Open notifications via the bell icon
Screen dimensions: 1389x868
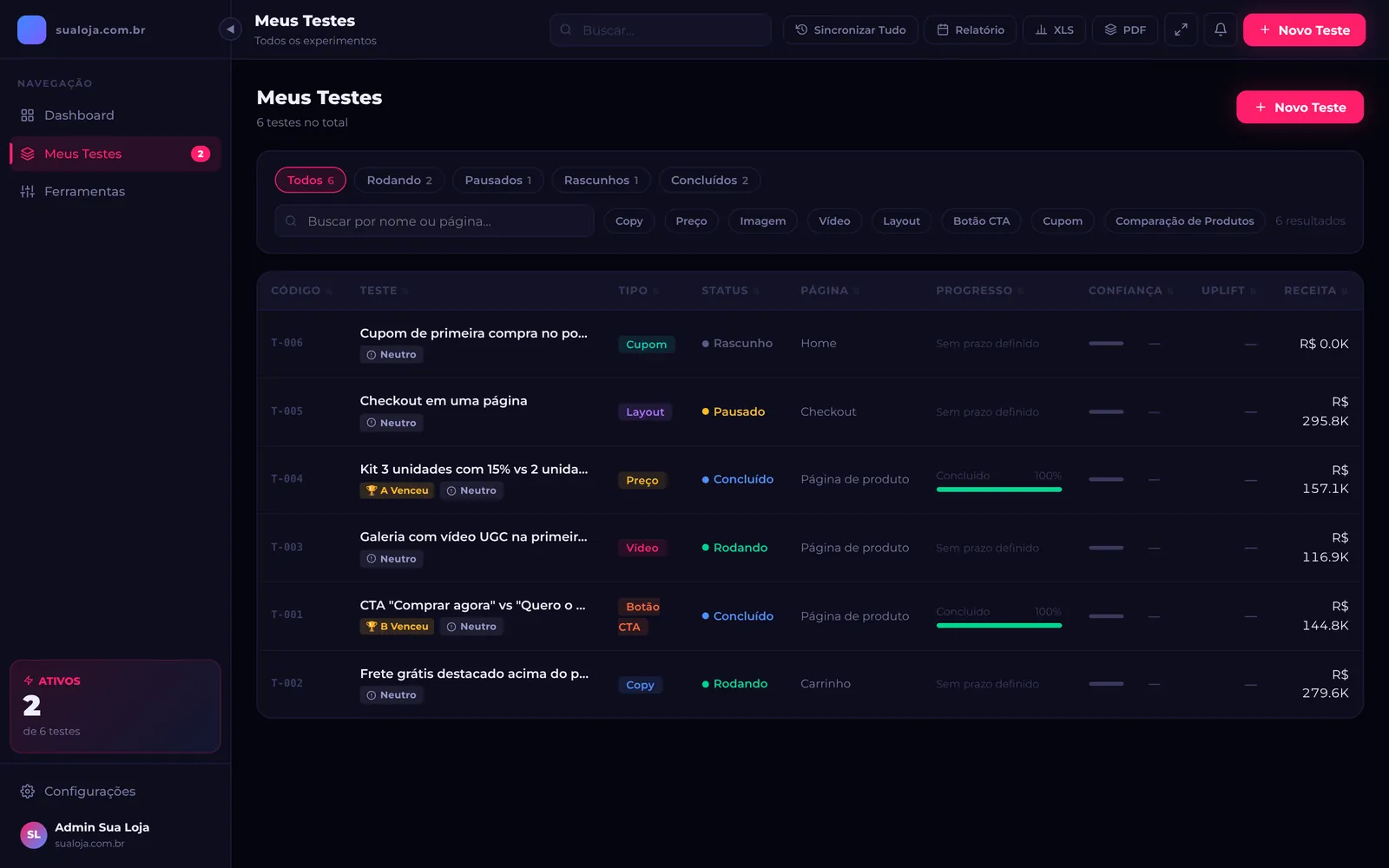tap(1220, 30)
